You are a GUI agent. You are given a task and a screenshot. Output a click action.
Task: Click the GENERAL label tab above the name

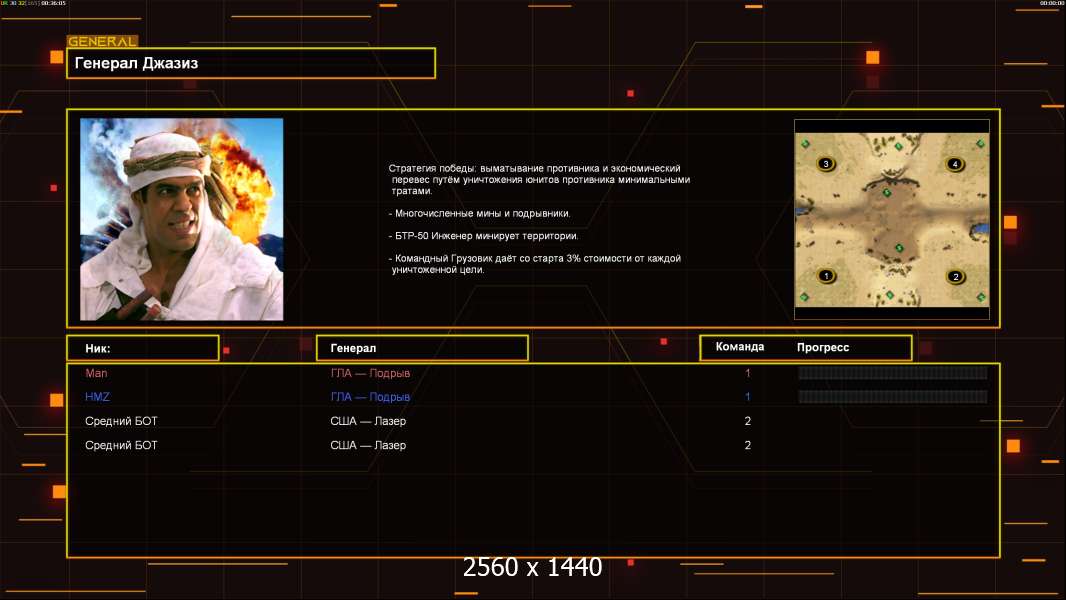(102, 42)
